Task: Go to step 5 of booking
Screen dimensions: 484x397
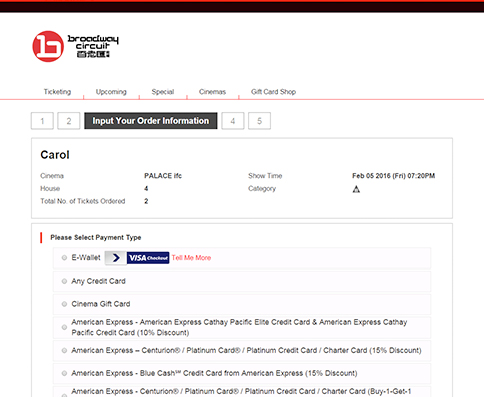Action: tap(259, 121)
